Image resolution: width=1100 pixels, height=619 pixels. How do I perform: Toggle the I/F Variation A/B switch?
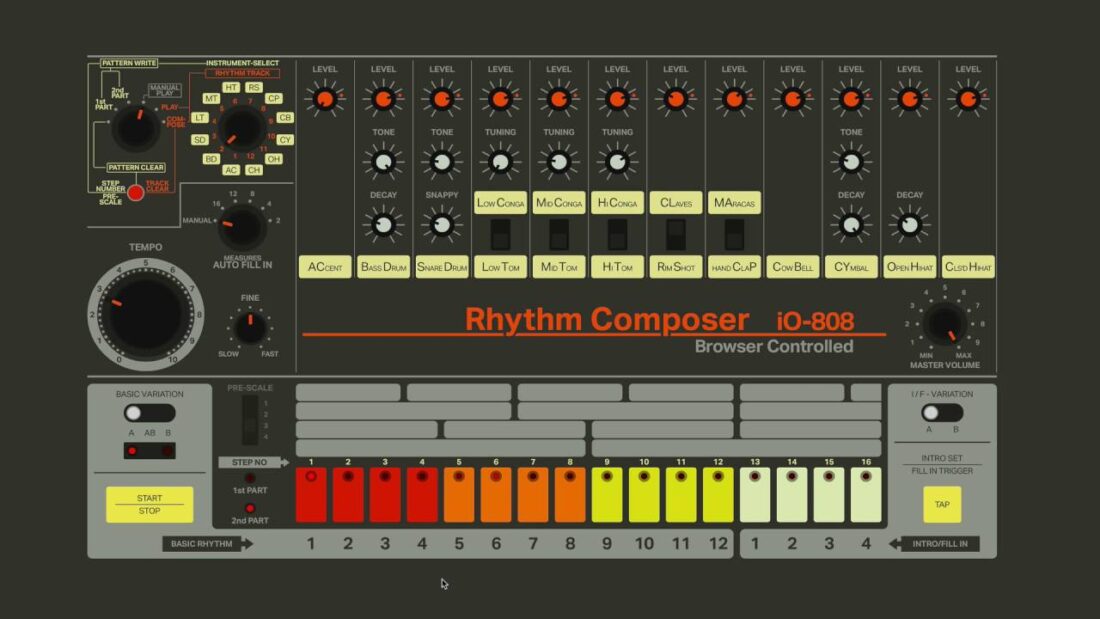coord(942,413)
